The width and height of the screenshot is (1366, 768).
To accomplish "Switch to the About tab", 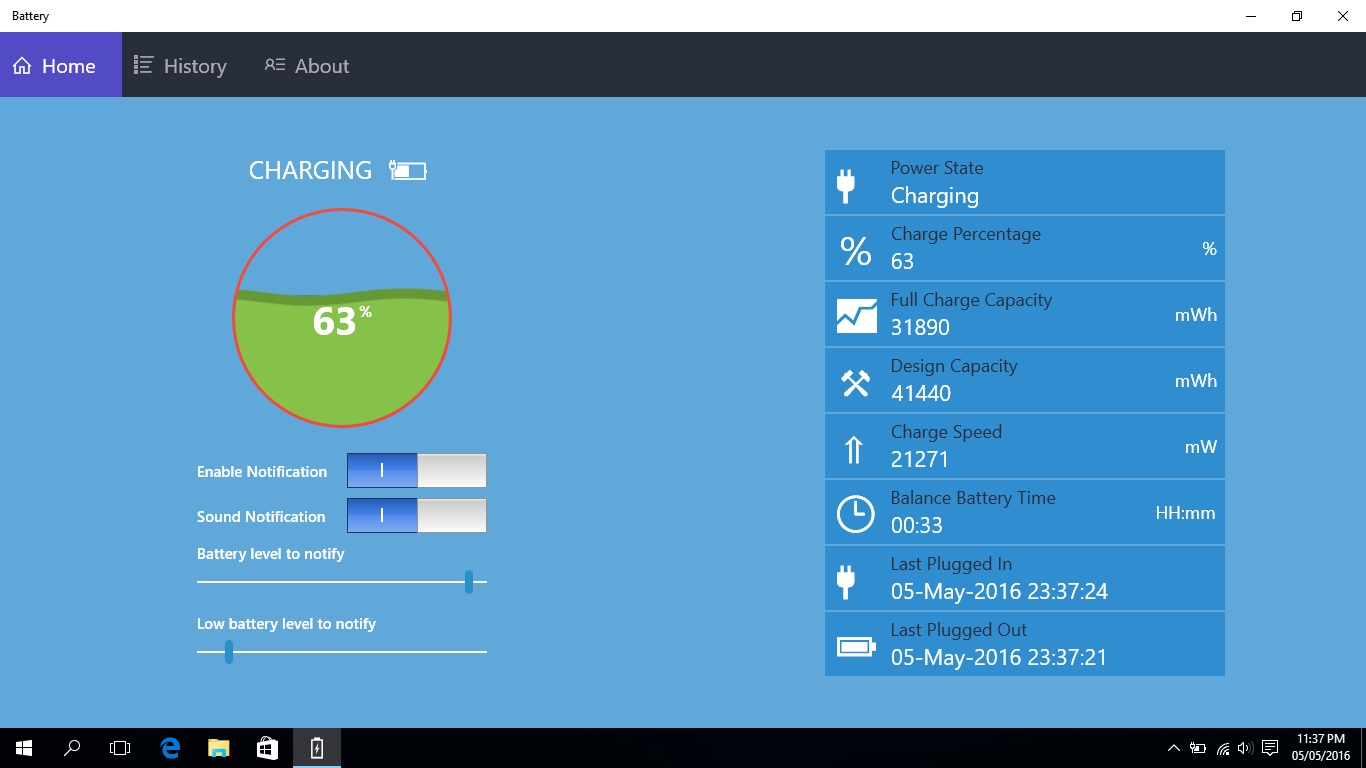I will (307, 66).
